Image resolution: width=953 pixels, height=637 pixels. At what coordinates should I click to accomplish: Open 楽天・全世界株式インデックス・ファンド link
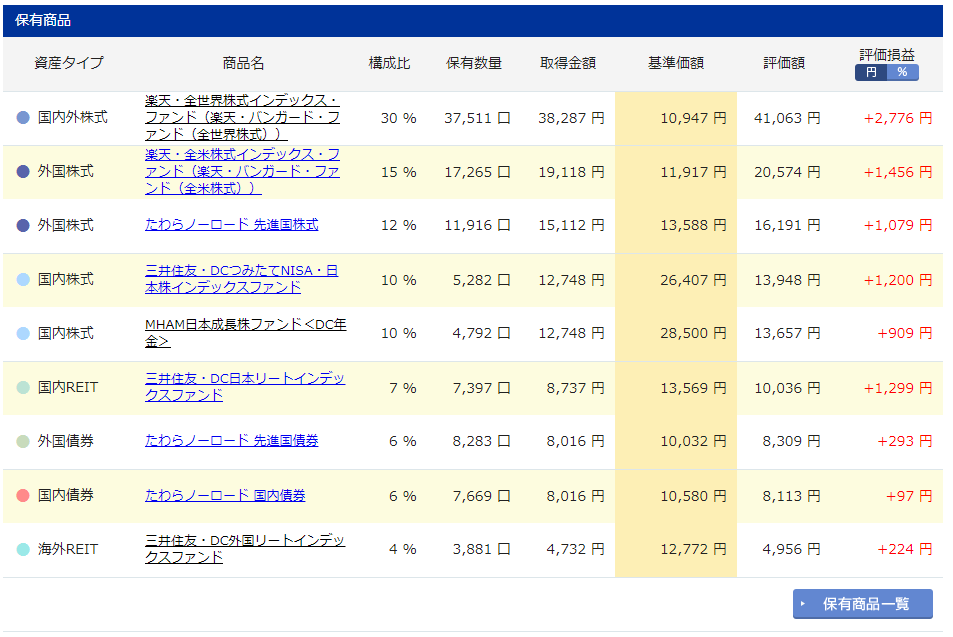[243, 117]
